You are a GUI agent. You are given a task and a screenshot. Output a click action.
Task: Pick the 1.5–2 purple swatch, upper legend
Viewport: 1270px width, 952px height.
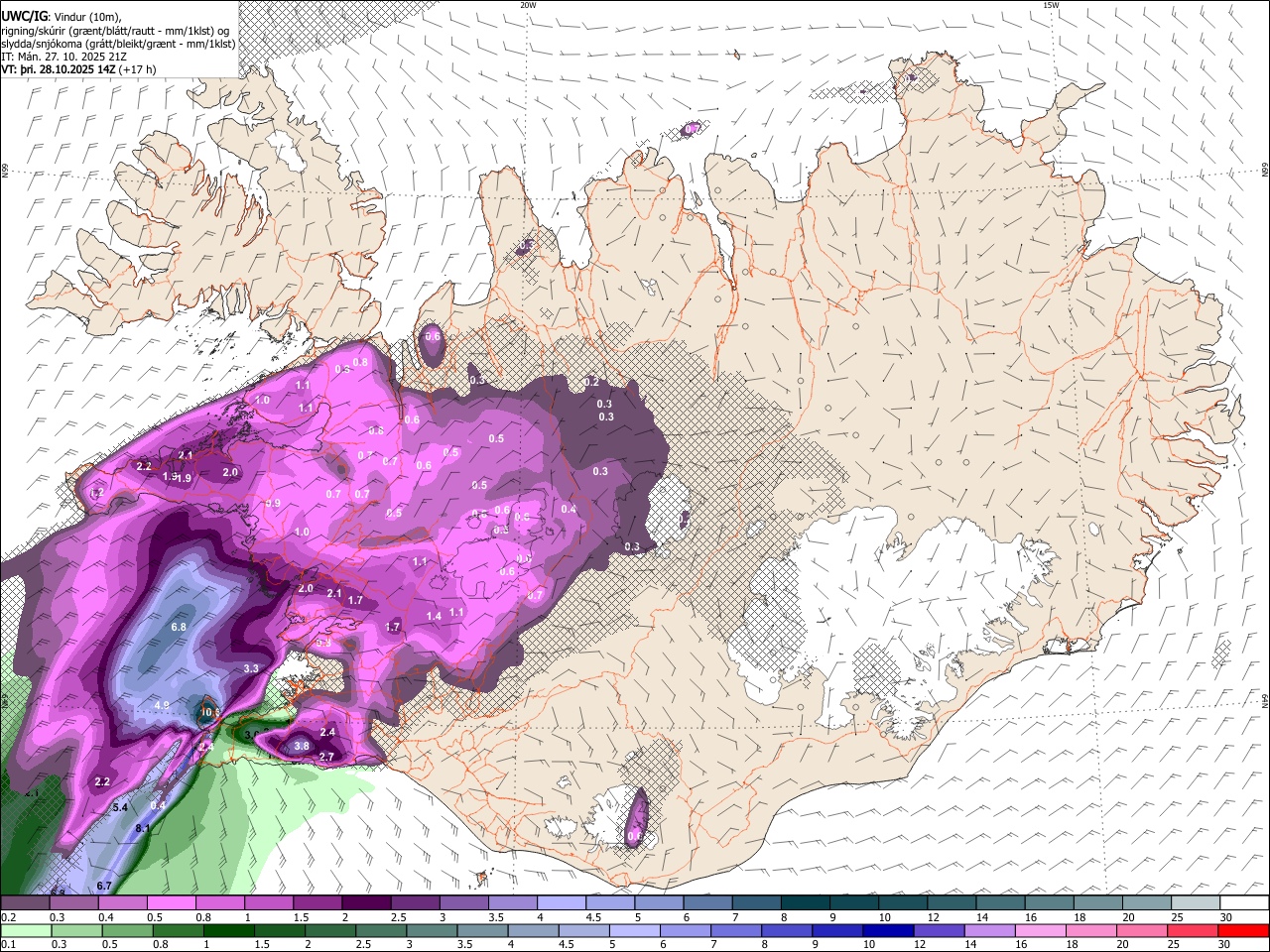click(317, 903)
